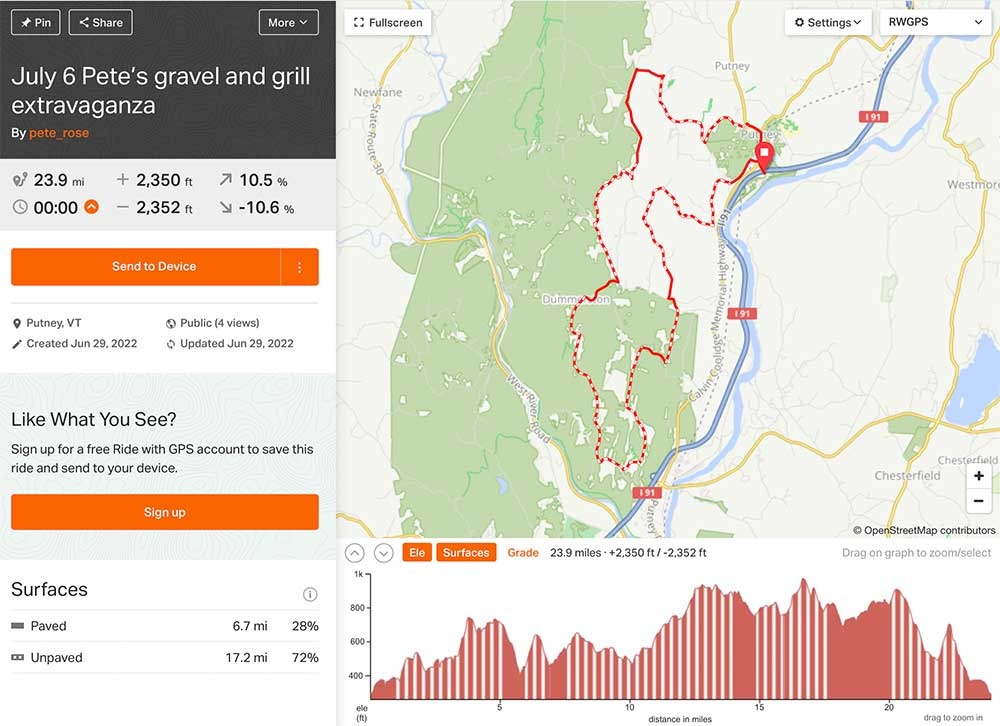Click the up-arrow circle icon above elevation graph
The width and height of the screenshot is (1000, 726).
point(355,553)
